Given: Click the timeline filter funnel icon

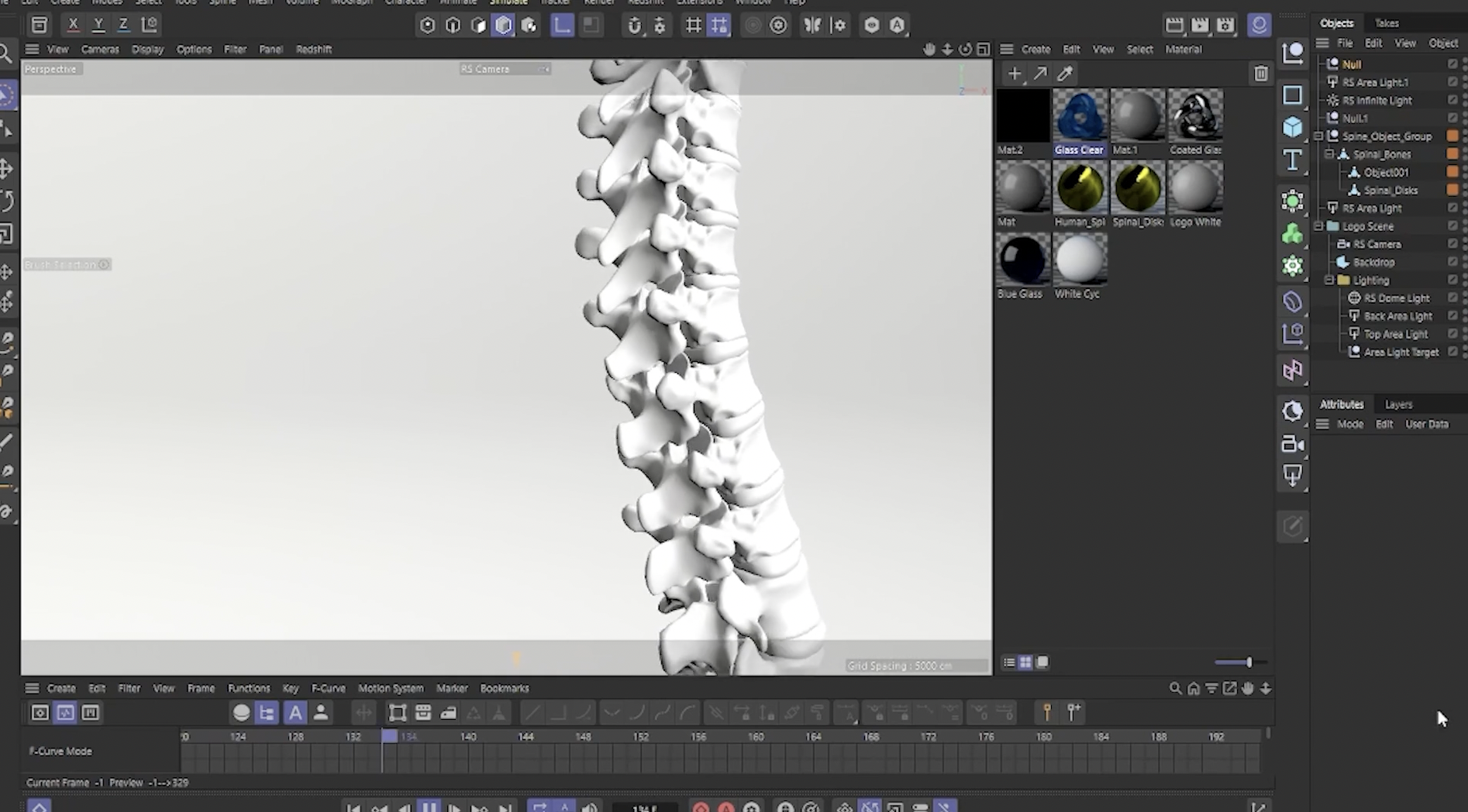Looking at the screenshot, I should 1211,688.
